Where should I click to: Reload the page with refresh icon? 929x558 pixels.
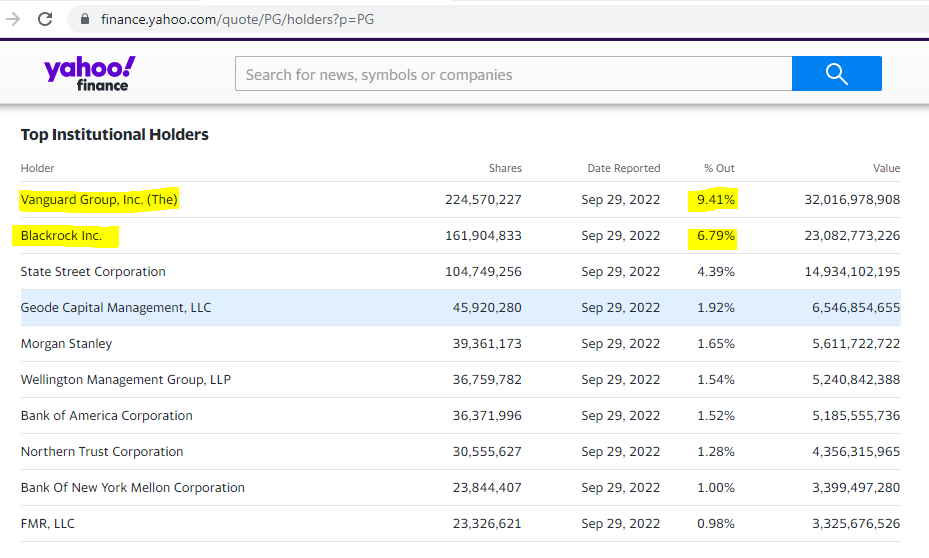(x=45, y=19)
